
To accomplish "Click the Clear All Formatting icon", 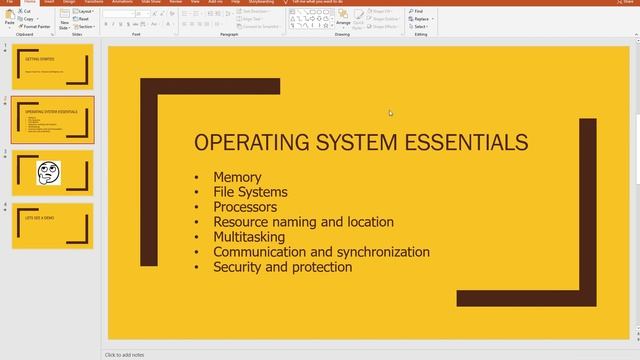I will pos(172,14).
